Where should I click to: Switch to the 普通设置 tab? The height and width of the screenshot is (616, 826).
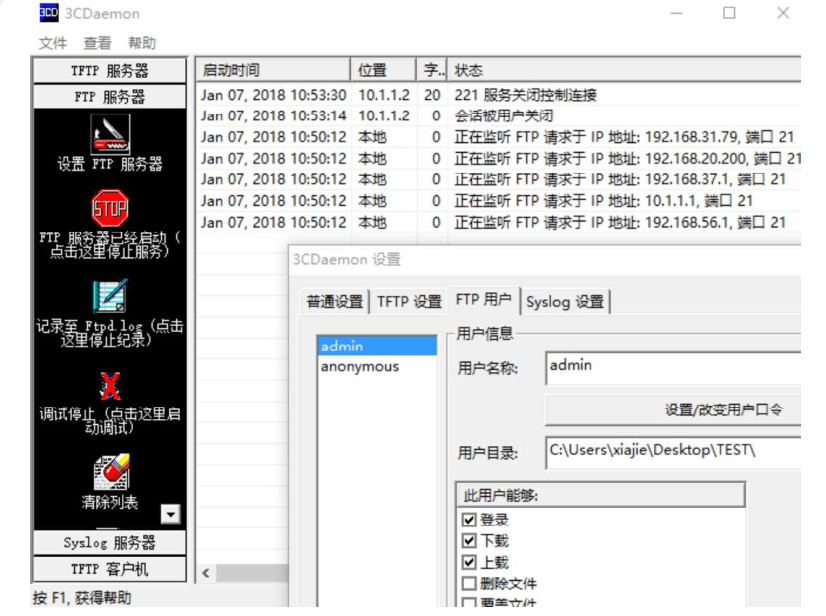coord(335,302)
